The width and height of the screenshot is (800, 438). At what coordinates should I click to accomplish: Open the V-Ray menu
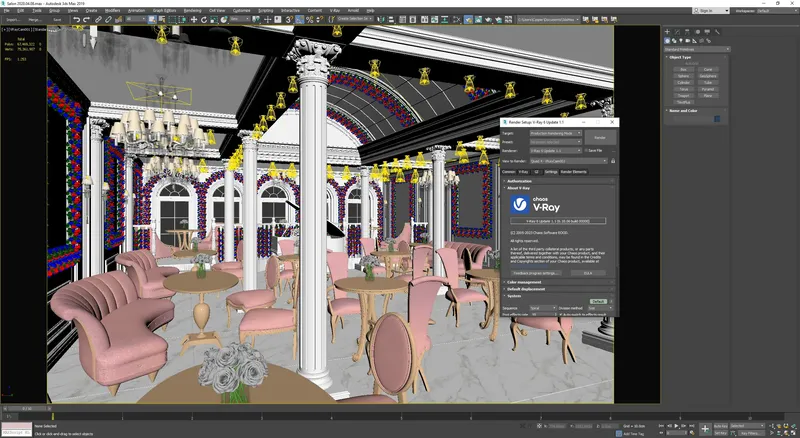(x=335, y=11)
